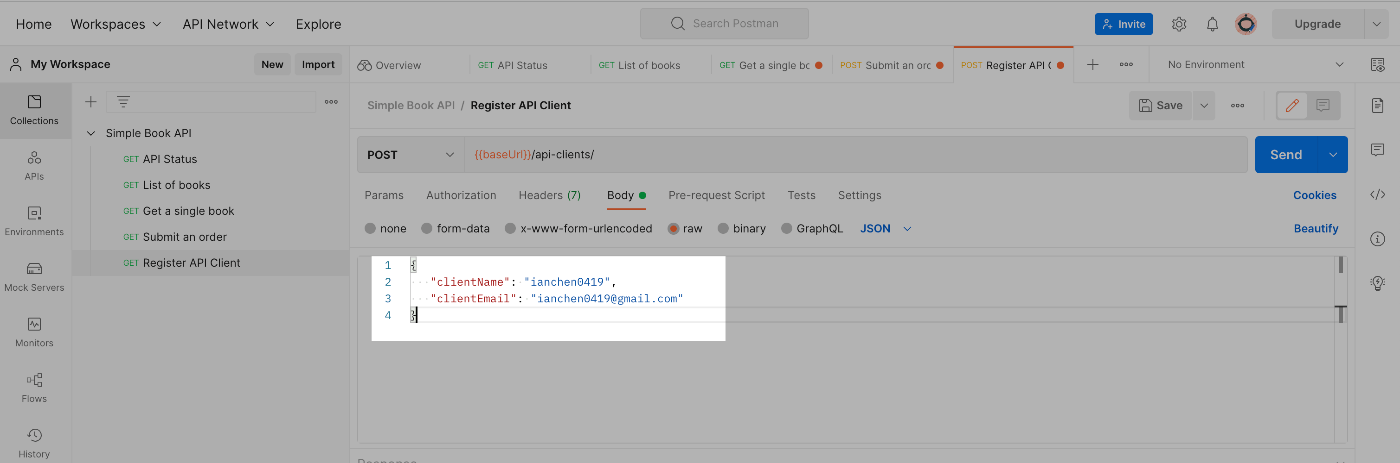Click the Save button
Image resolution: width=1400 pixels, height=463 pixels.
1161,105
